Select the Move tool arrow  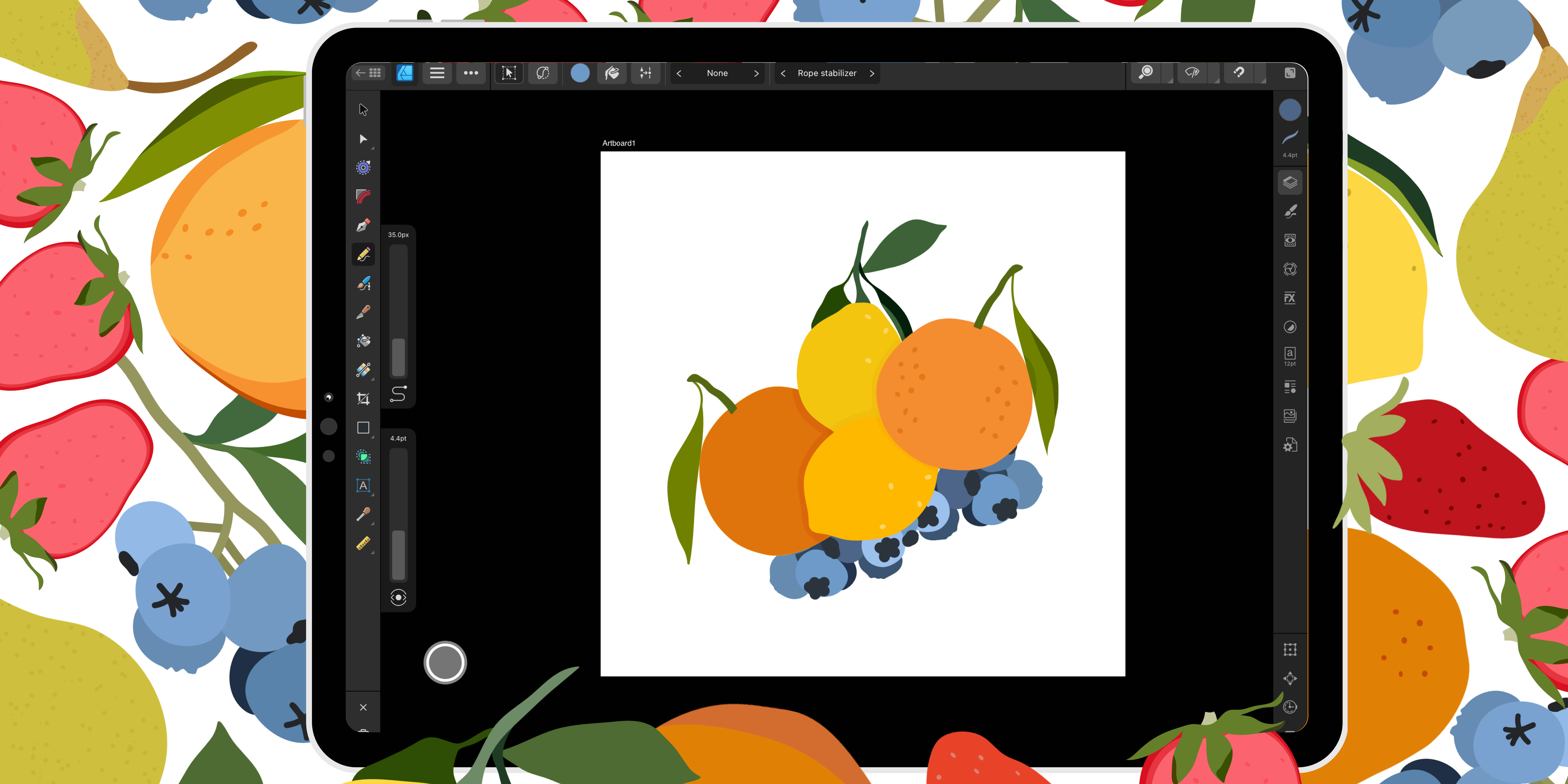[363, 110]
